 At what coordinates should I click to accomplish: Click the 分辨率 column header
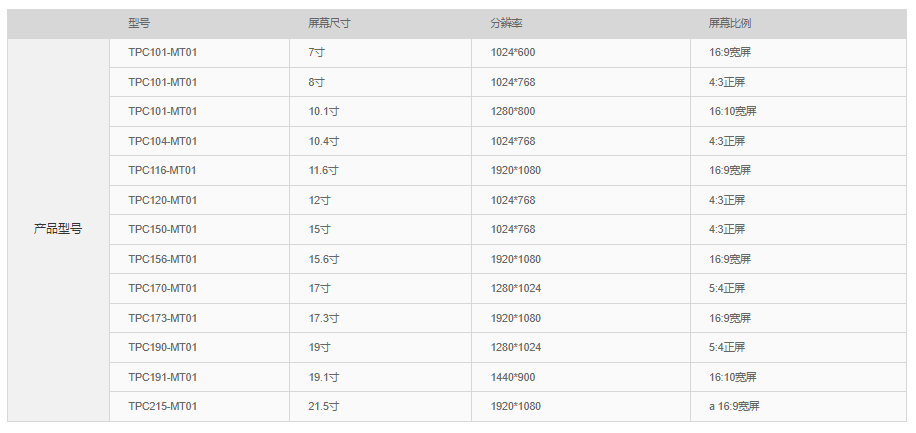click(x=506, y=23)
